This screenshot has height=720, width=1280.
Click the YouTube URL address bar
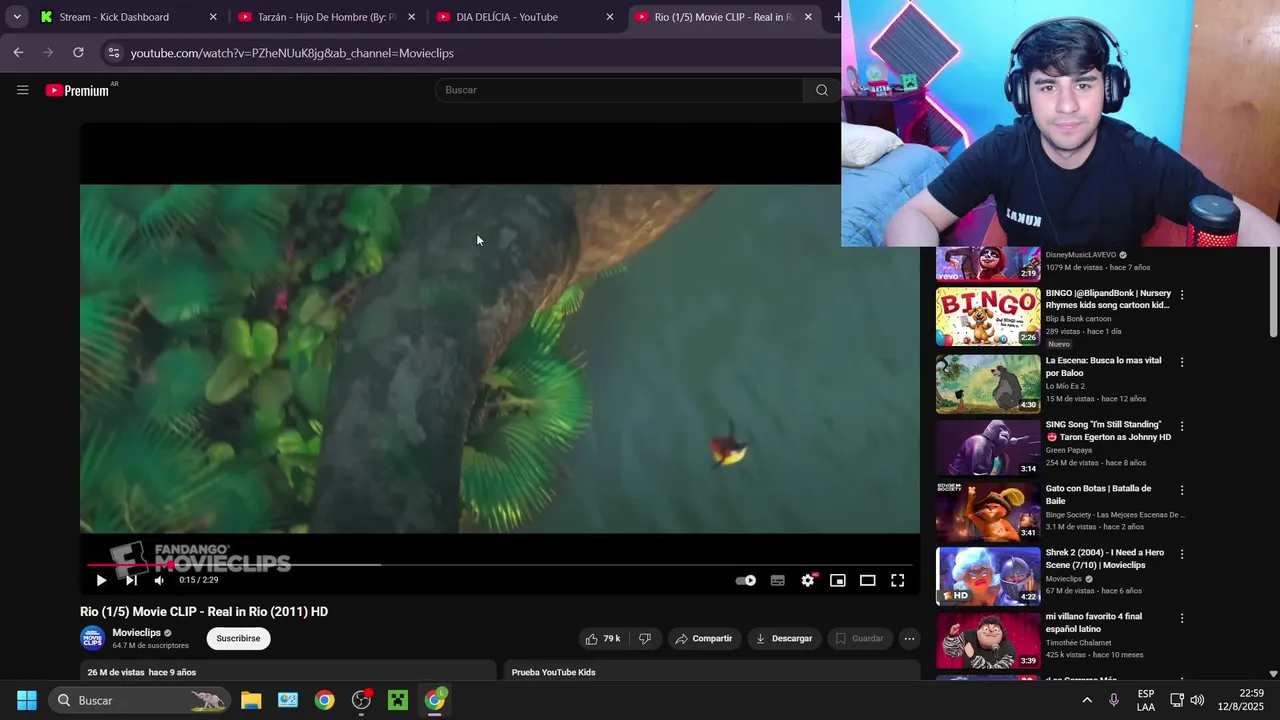[292, 53]
